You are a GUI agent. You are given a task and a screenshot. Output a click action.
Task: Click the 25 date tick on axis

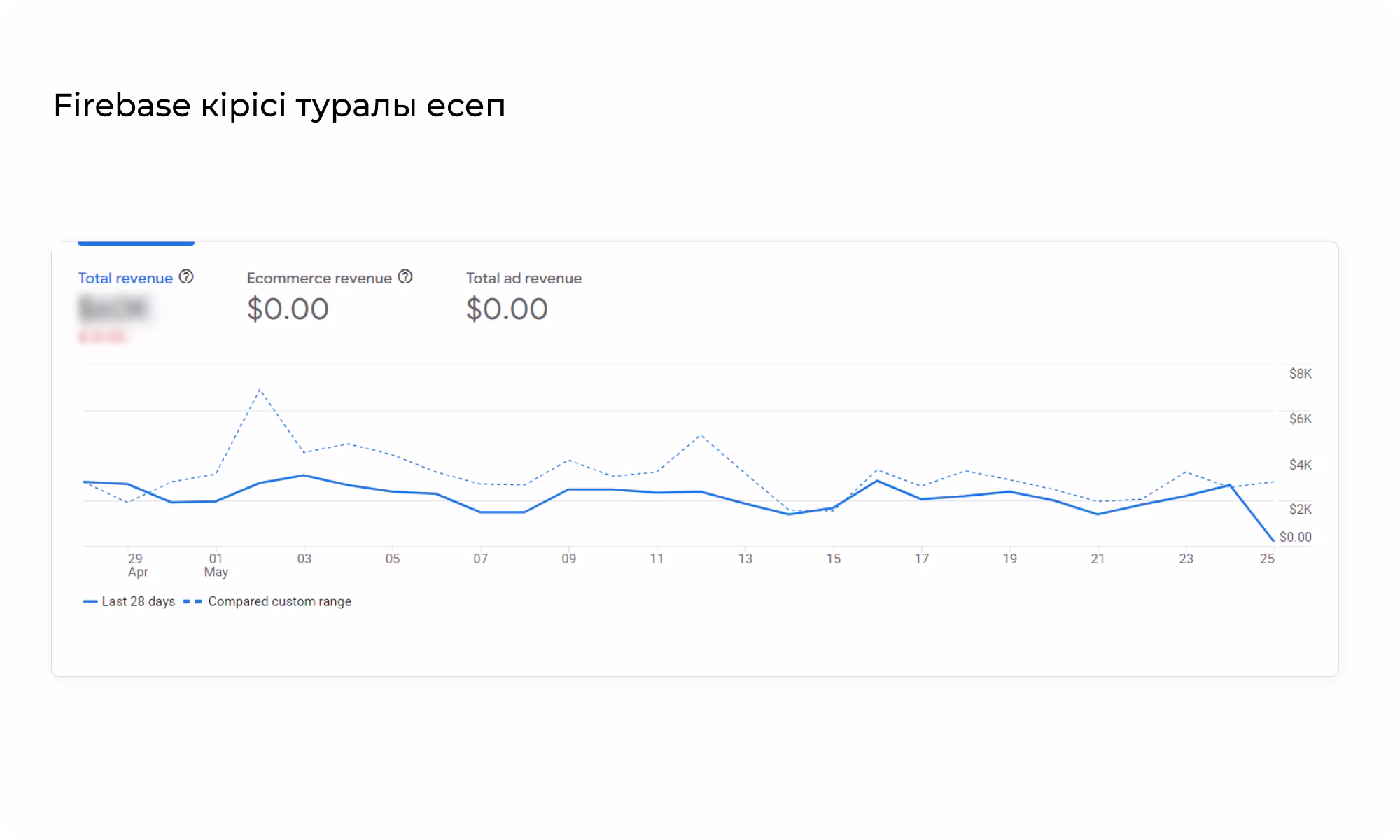[1266, 559]
